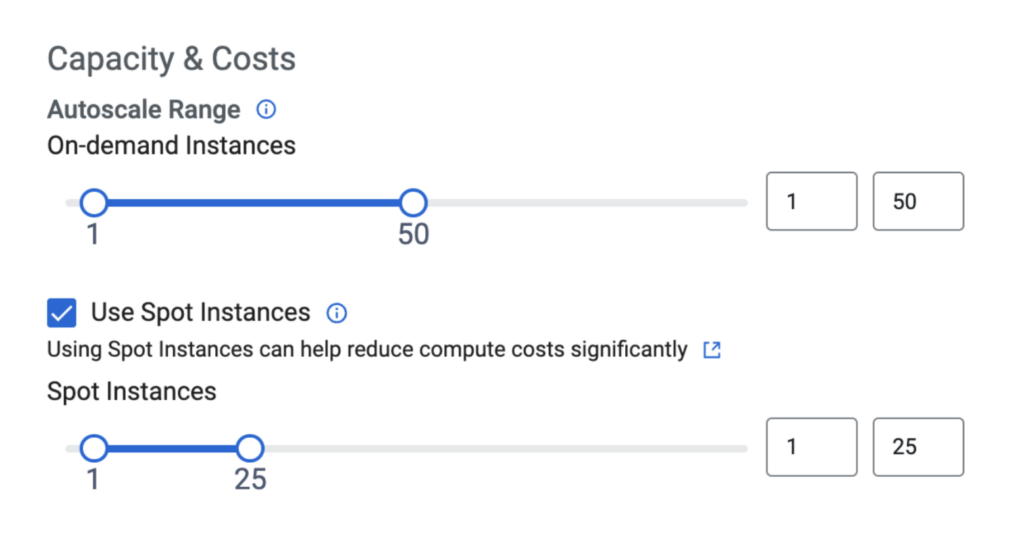The image size is (1024, 557).
Task: Click the unfilled gray part of the On-demand slider track
Action: click(x=580, y=203)
